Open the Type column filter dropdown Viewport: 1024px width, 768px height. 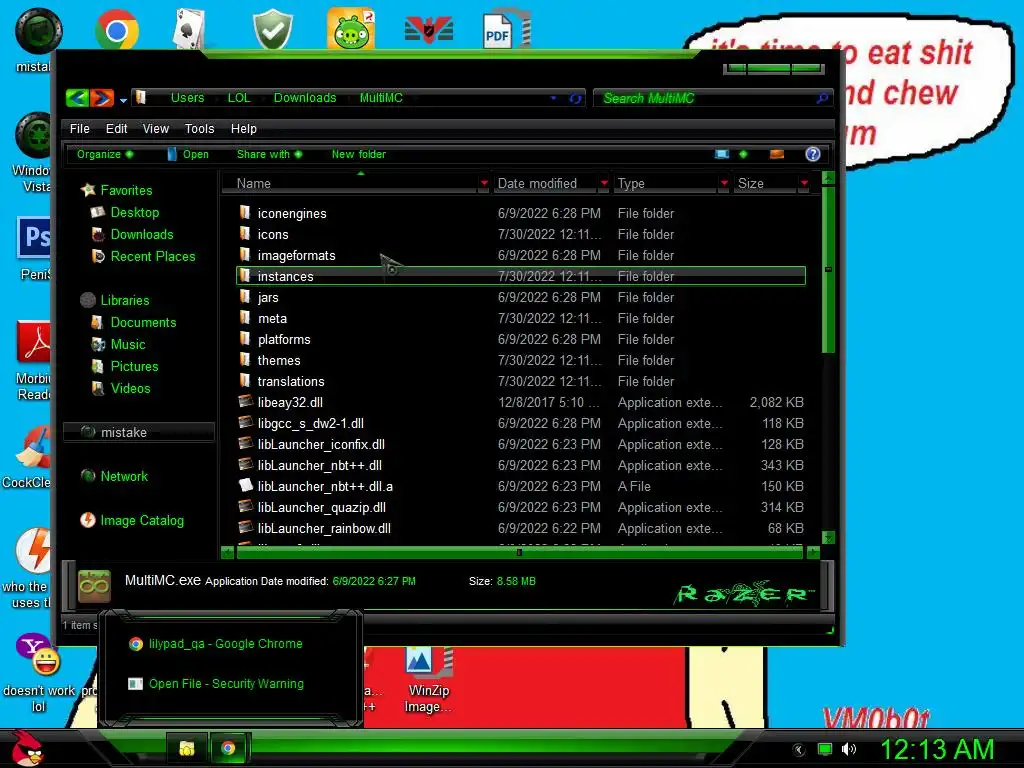[x=724, y=184]
